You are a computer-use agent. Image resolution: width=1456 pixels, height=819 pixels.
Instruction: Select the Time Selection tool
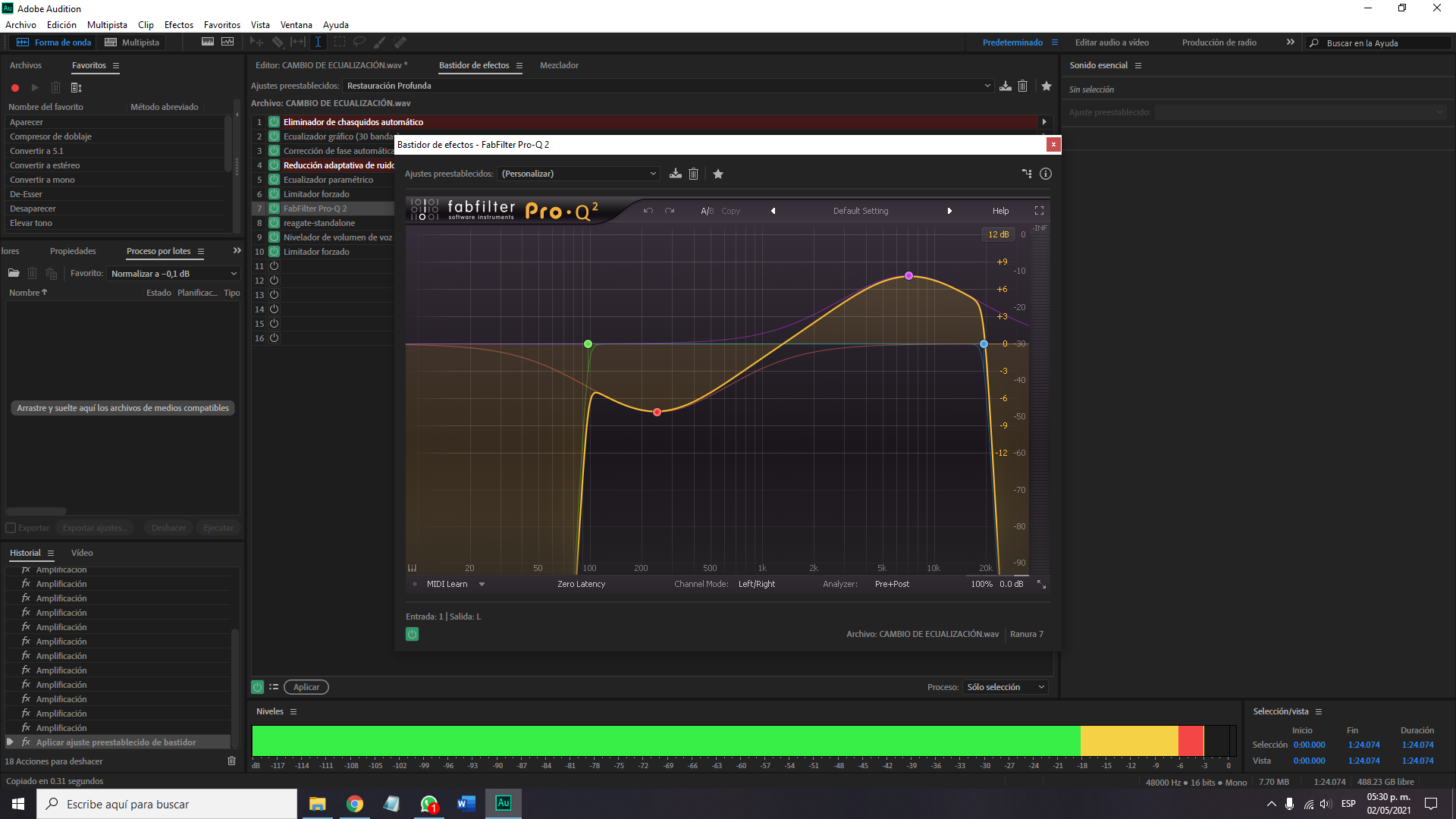318,42
